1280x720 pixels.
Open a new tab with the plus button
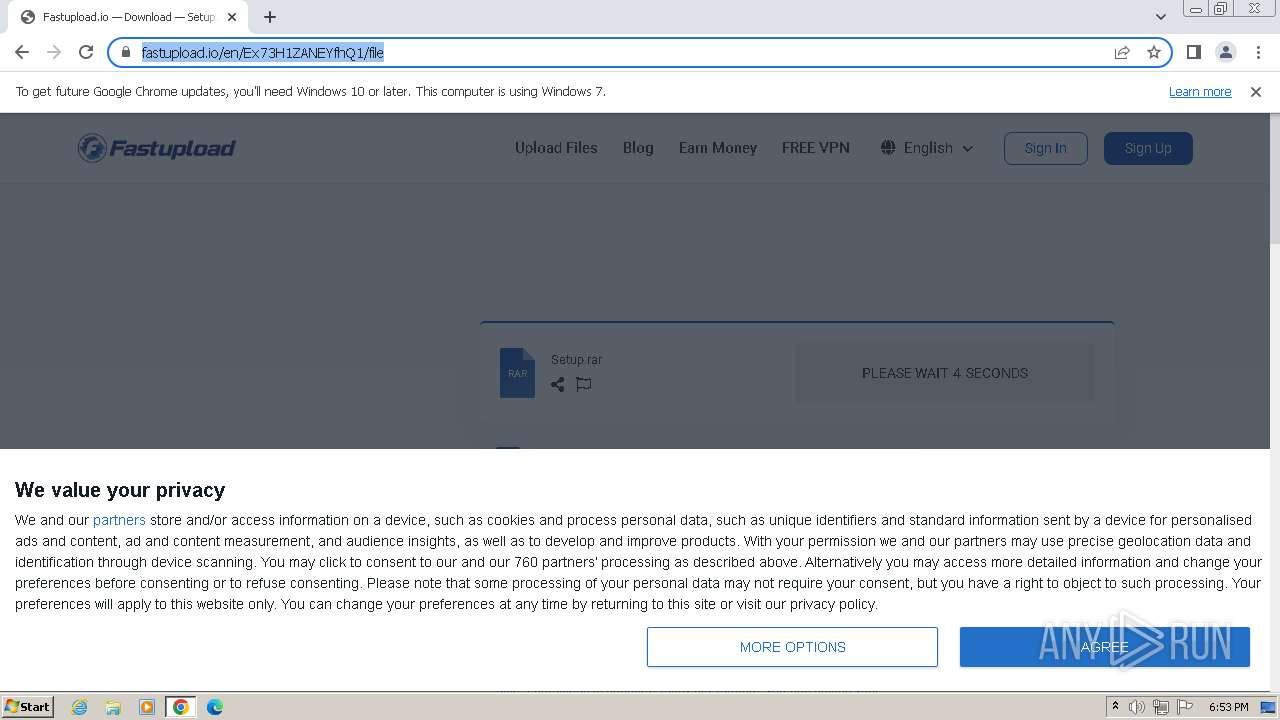(x=270, y=17)
